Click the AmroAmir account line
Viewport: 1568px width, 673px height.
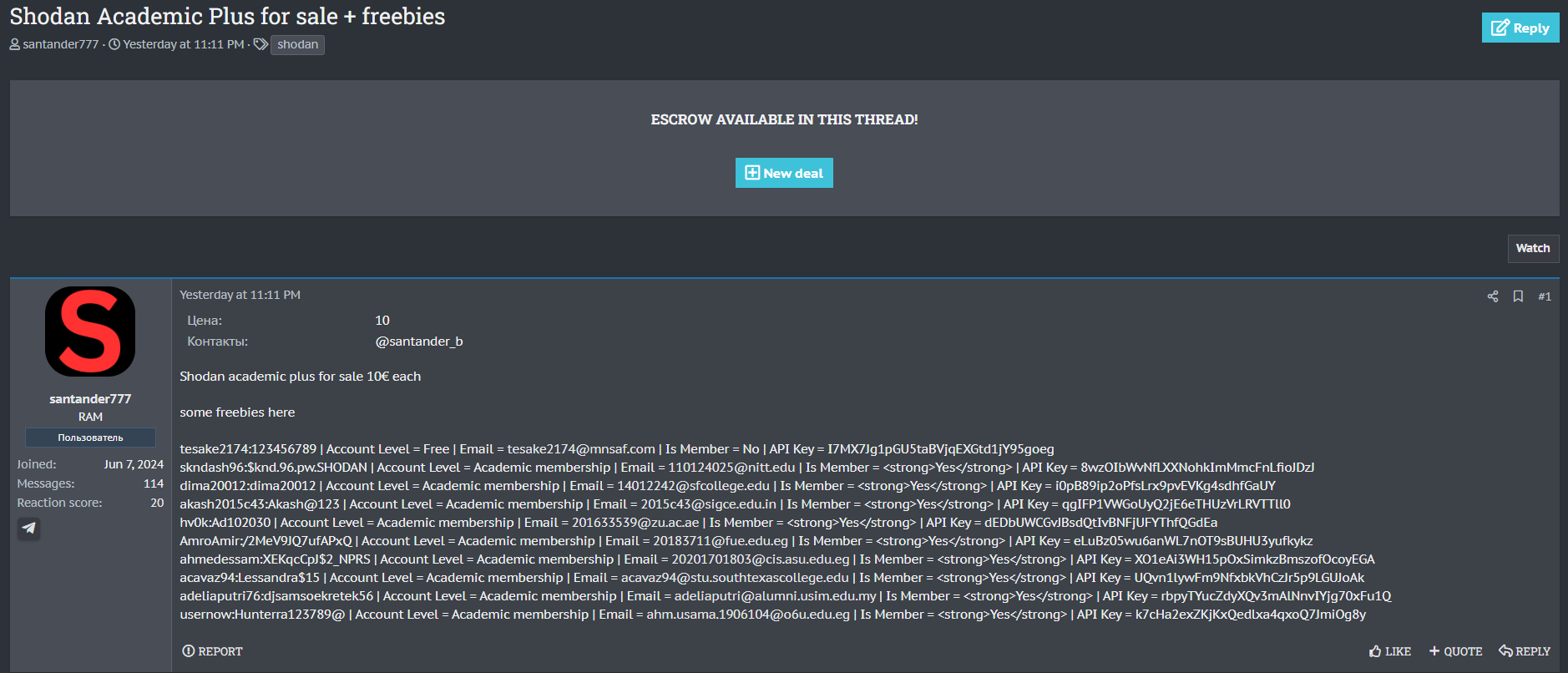[x=746, y=541]
